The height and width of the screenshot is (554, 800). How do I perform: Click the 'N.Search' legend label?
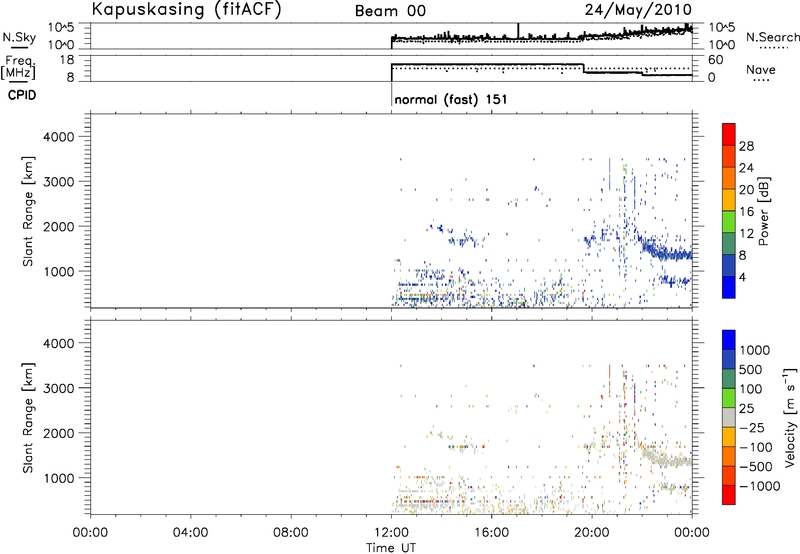coord(772,37)
